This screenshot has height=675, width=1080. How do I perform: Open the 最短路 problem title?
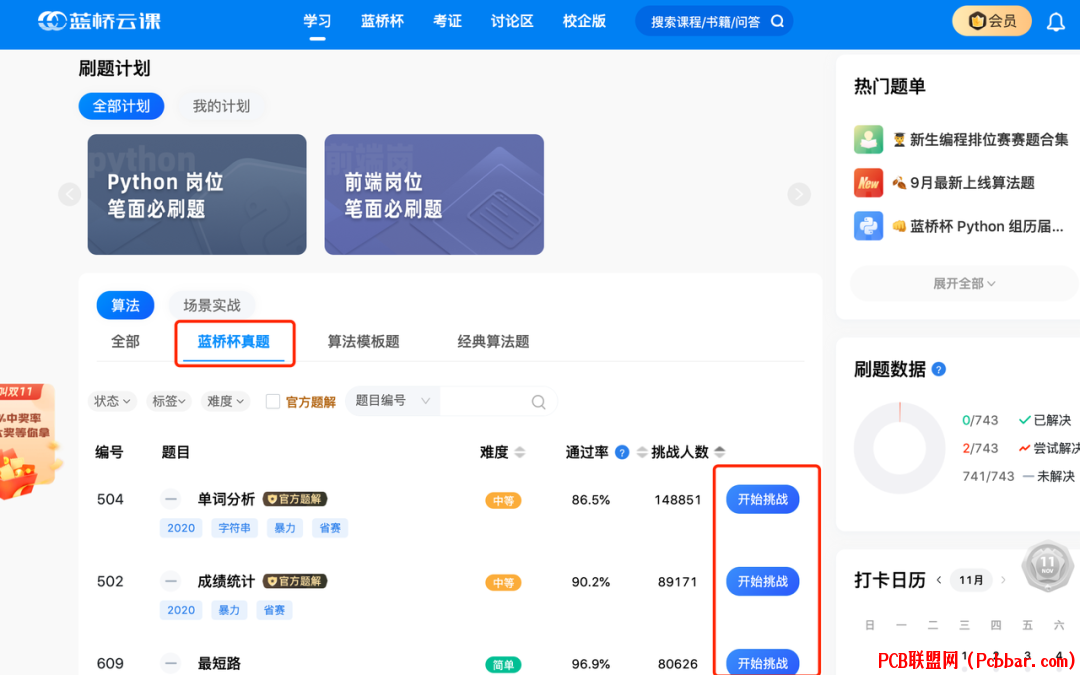[x=219, y=663]
